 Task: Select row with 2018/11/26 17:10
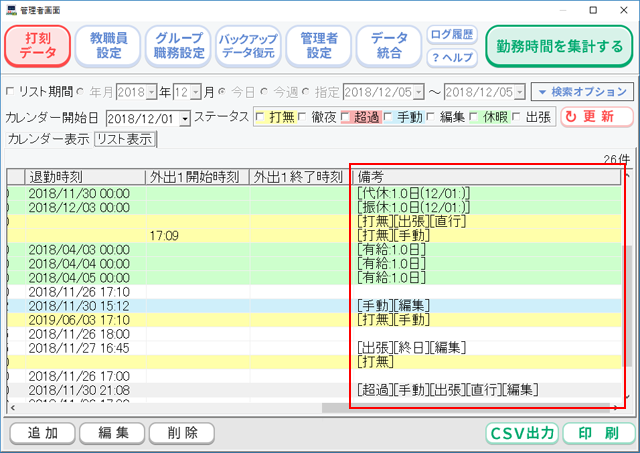click(x=314, y=292)
